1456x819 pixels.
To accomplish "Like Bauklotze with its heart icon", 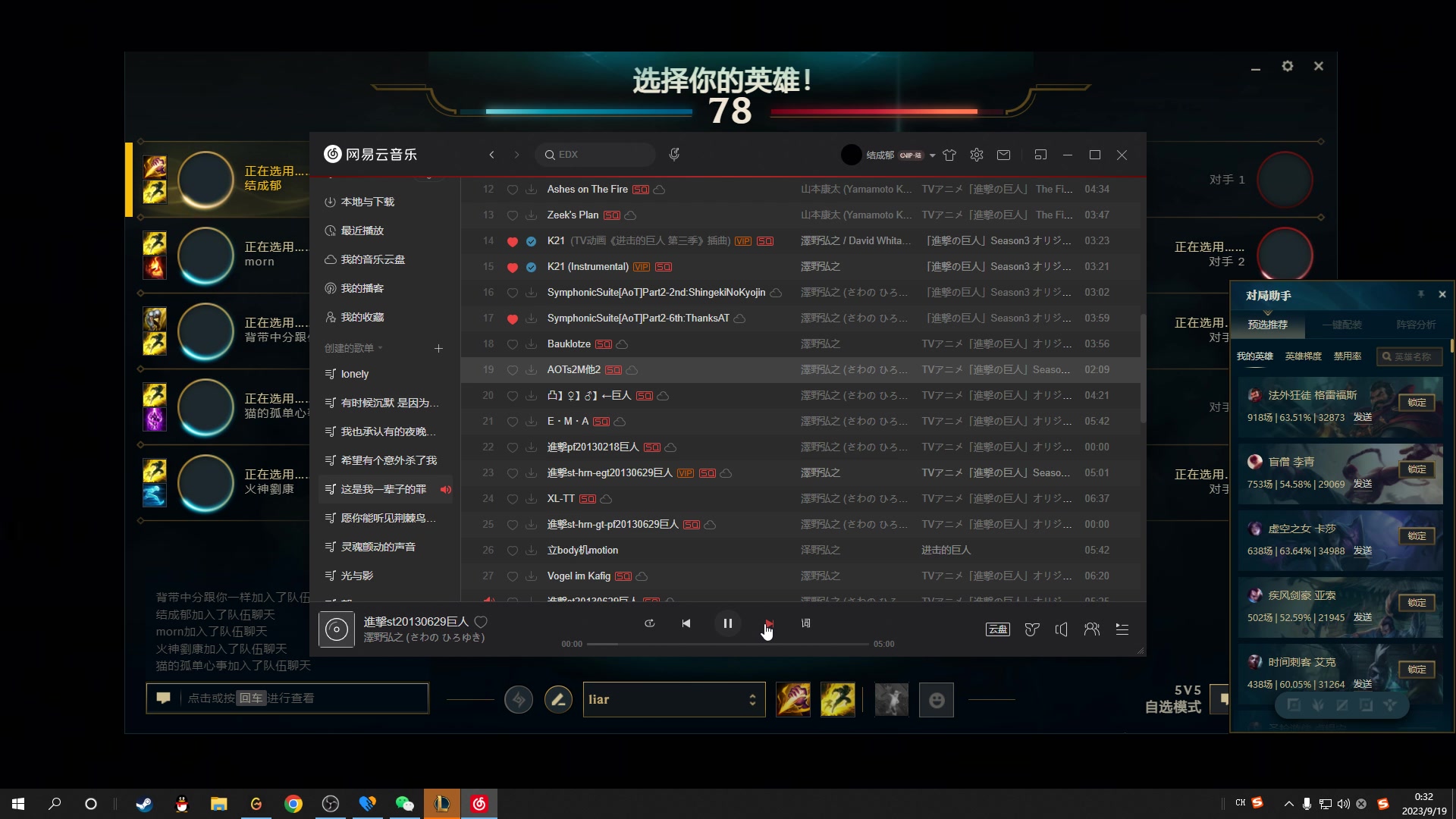I will (513, 344).
